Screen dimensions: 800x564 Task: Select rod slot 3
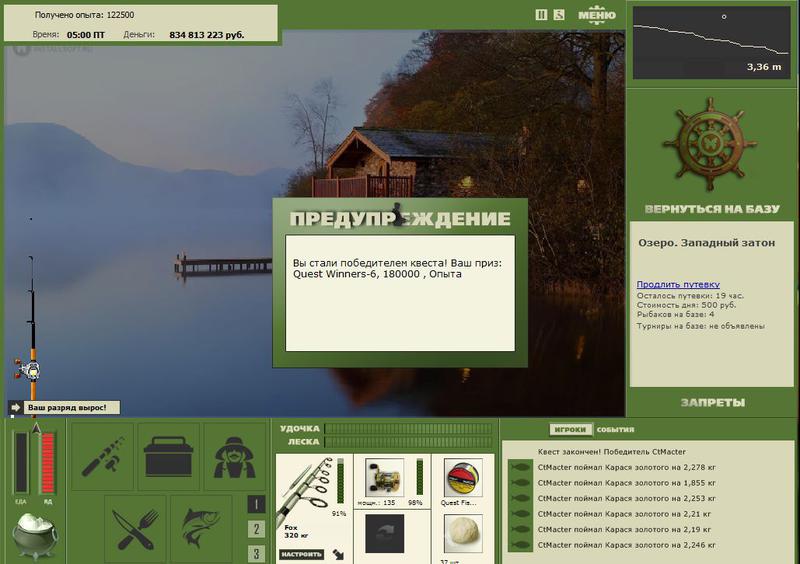coord(256,553)
